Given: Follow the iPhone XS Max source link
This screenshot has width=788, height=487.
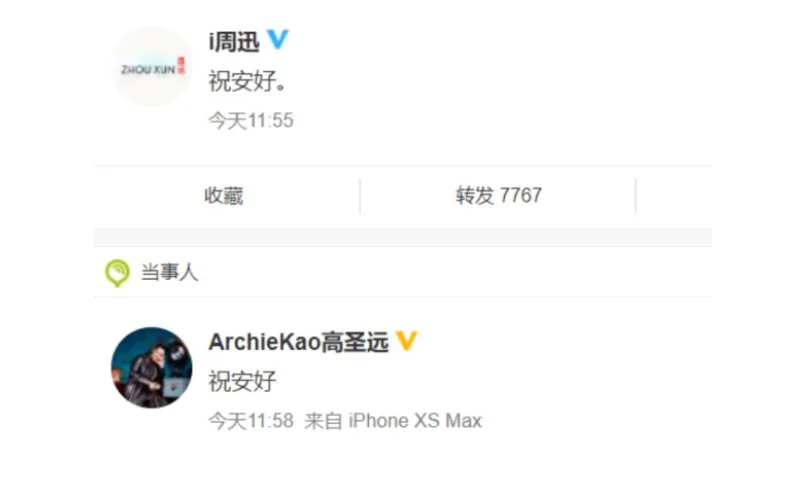Looking at the screenshot, I should pos(415,421).
